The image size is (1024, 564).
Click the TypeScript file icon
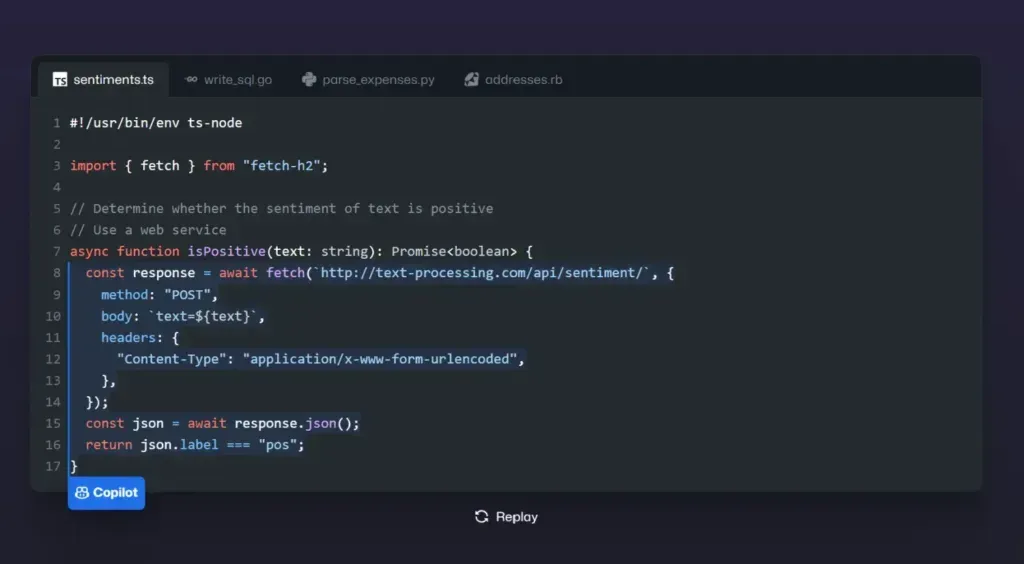tap(60, 80)
